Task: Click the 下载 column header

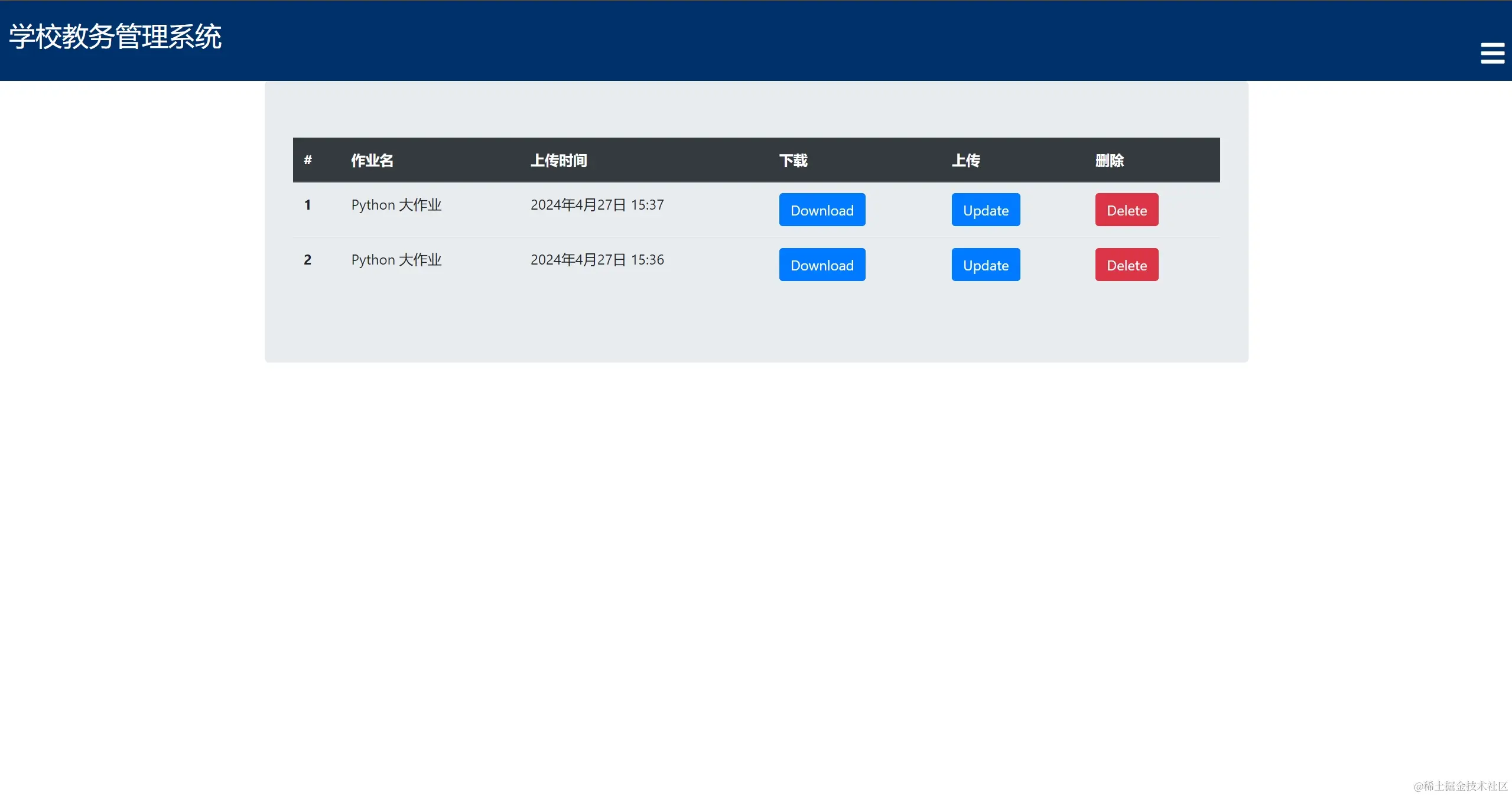Action: coord(793,160)
